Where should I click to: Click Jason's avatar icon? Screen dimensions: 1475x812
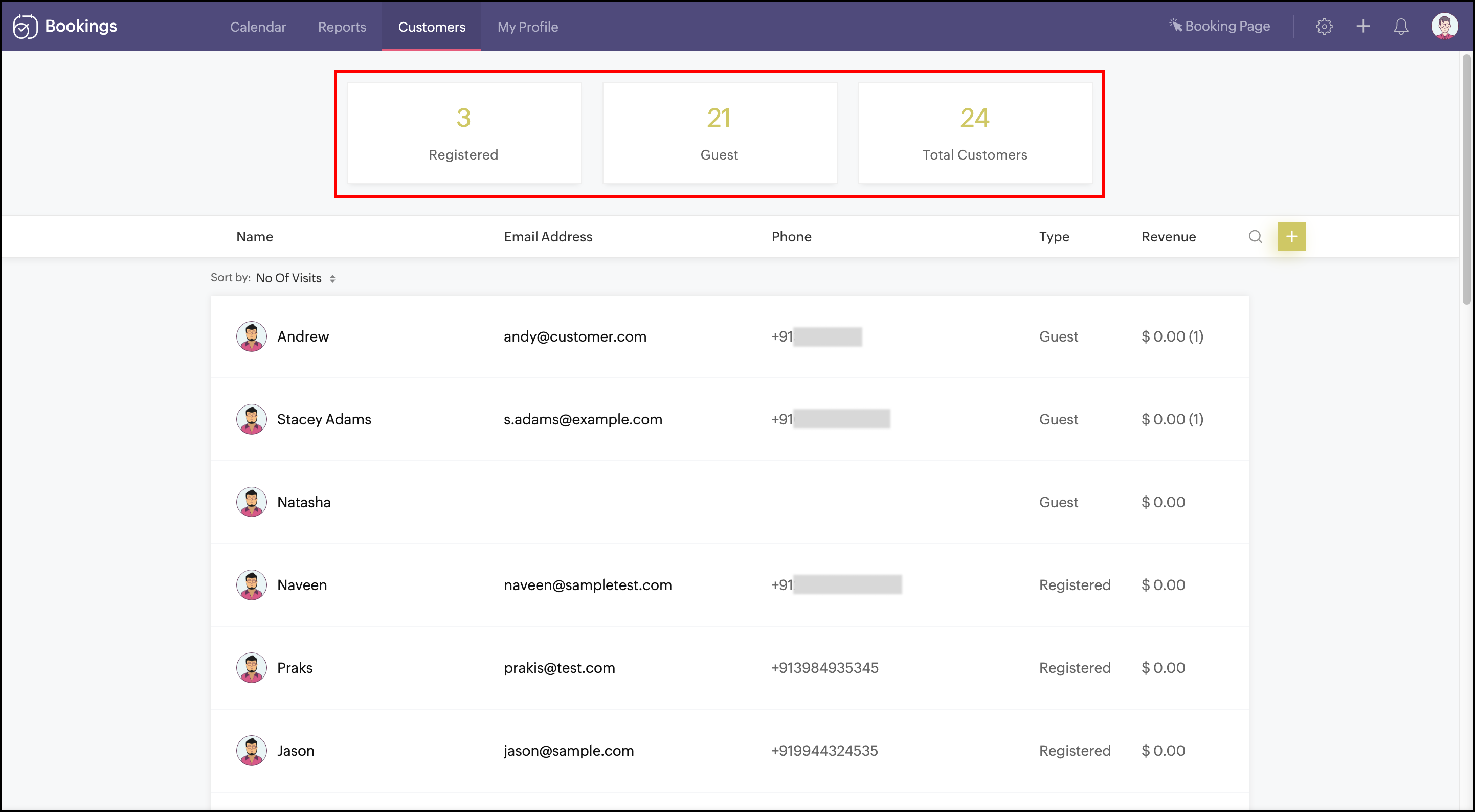click(x=251, y=750)
